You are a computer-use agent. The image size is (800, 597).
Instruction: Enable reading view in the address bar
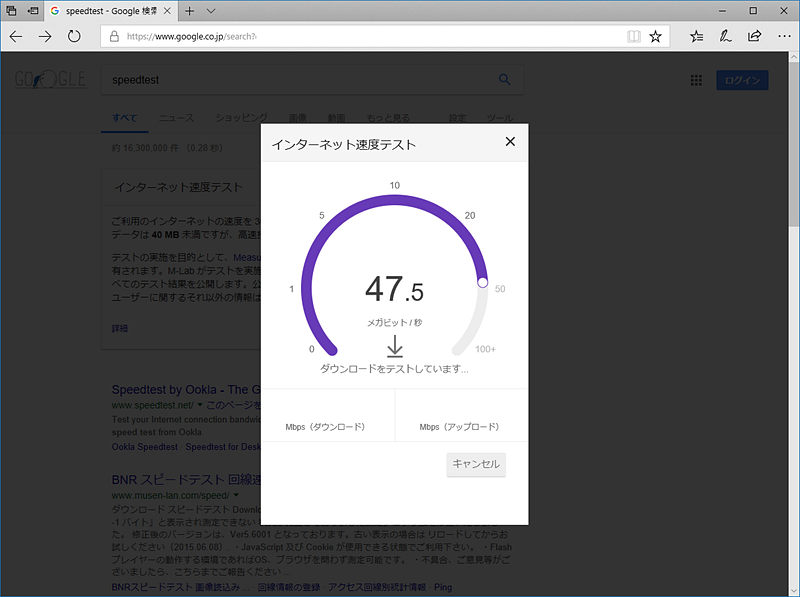pyautogui.click(x=634, y=36)
